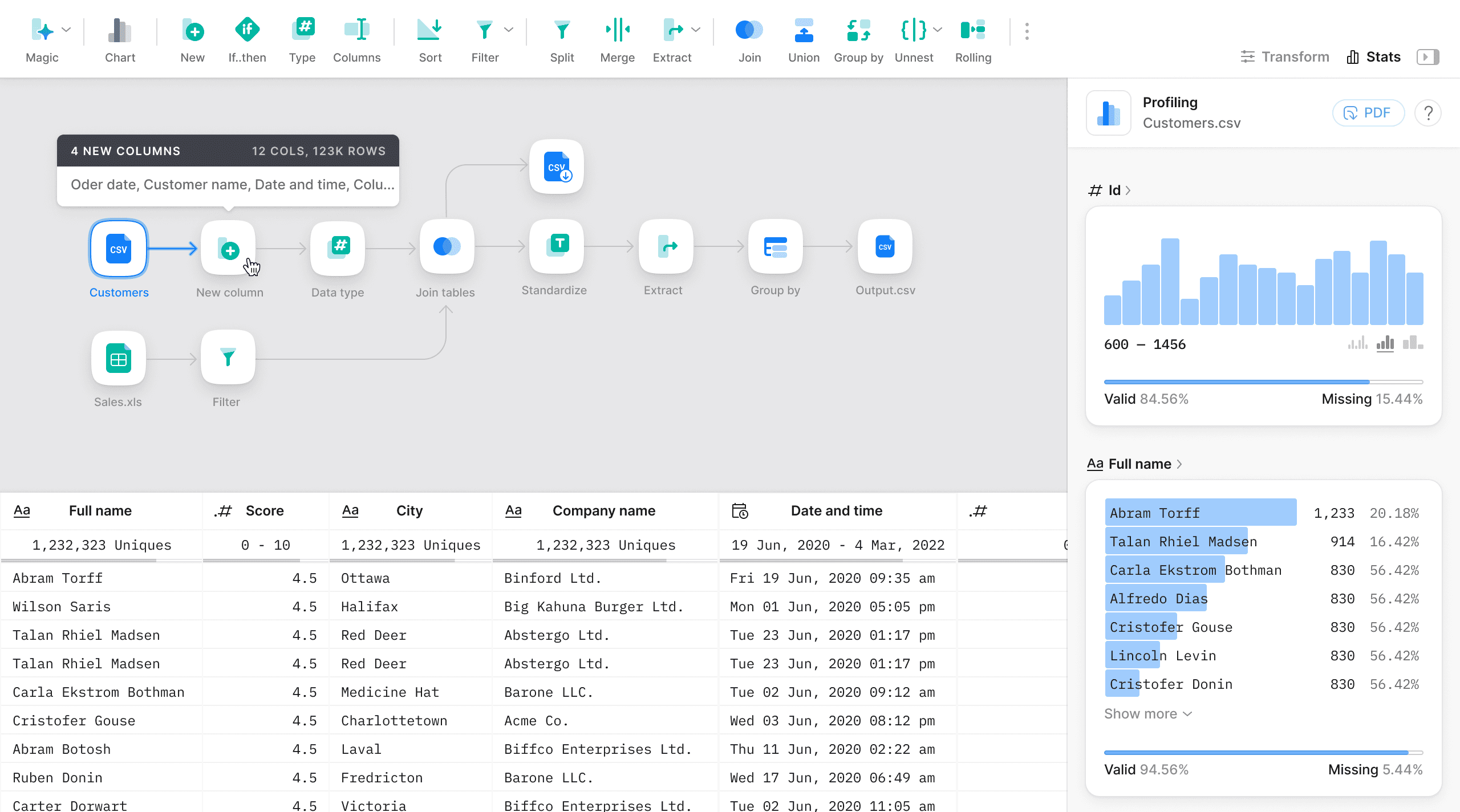Click the Charlottetown city cell
Image resolution: width=1460 pixels, height=812 pixels.
point(411,720)
